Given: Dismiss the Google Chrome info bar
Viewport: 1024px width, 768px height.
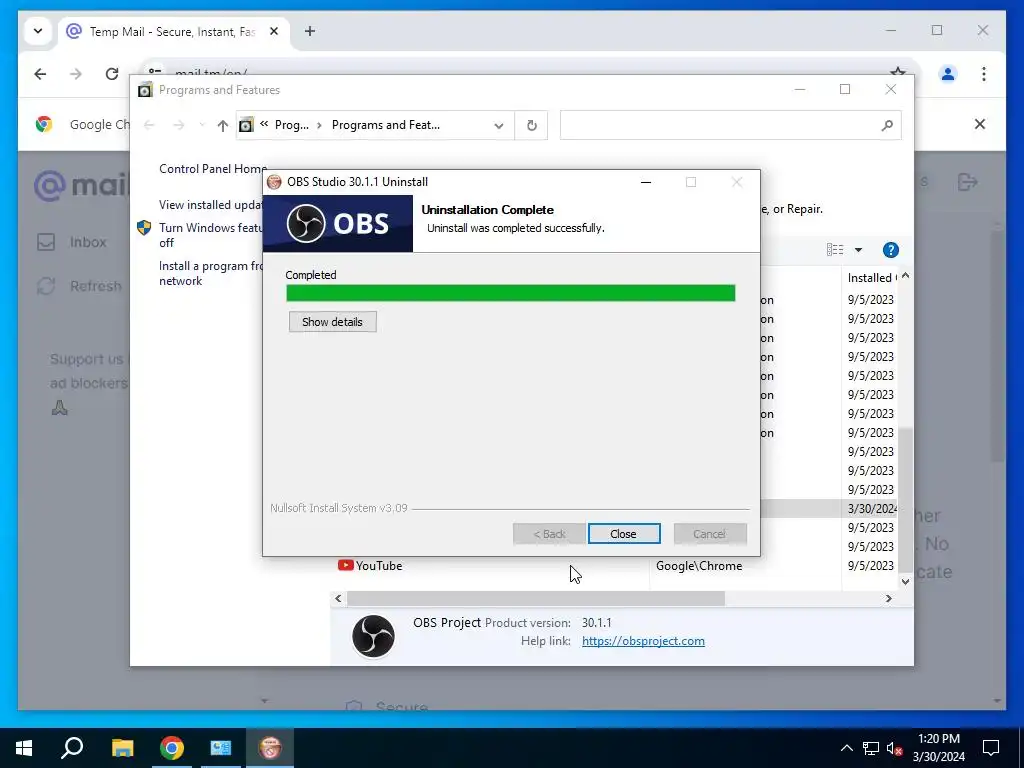Looking at the screenshot, I should [x=980, y=124].
